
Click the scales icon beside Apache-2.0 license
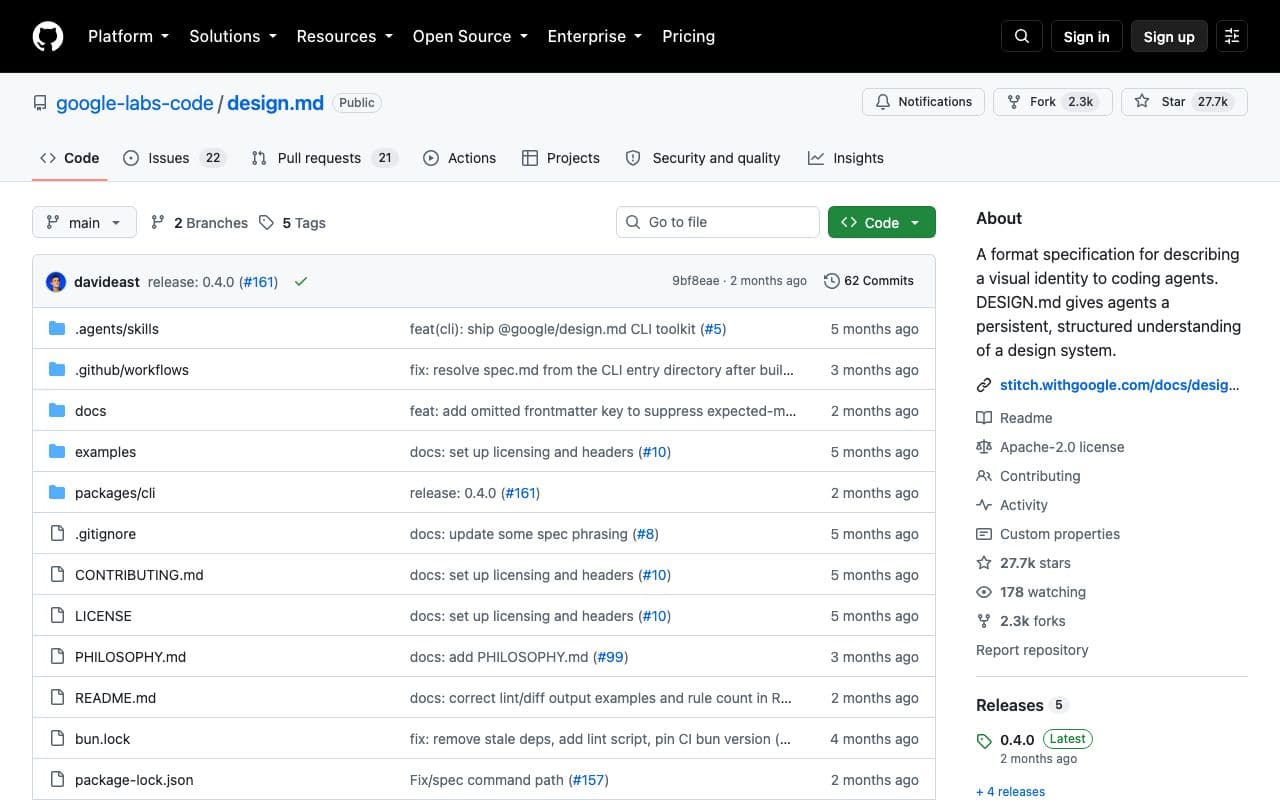click(x=984, y=447)
